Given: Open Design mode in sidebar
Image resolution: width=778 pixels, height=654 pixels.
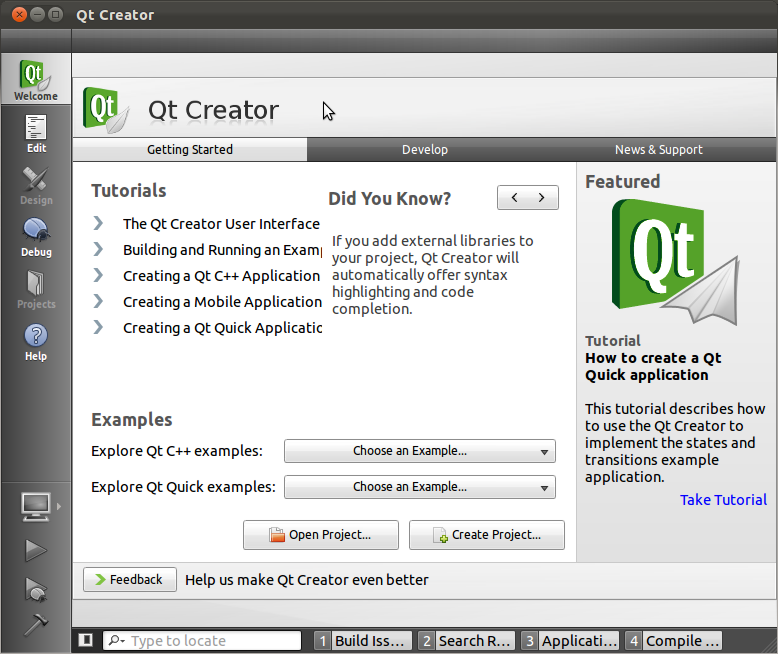Looking at the screenshot, I should [x=36, y=186].
